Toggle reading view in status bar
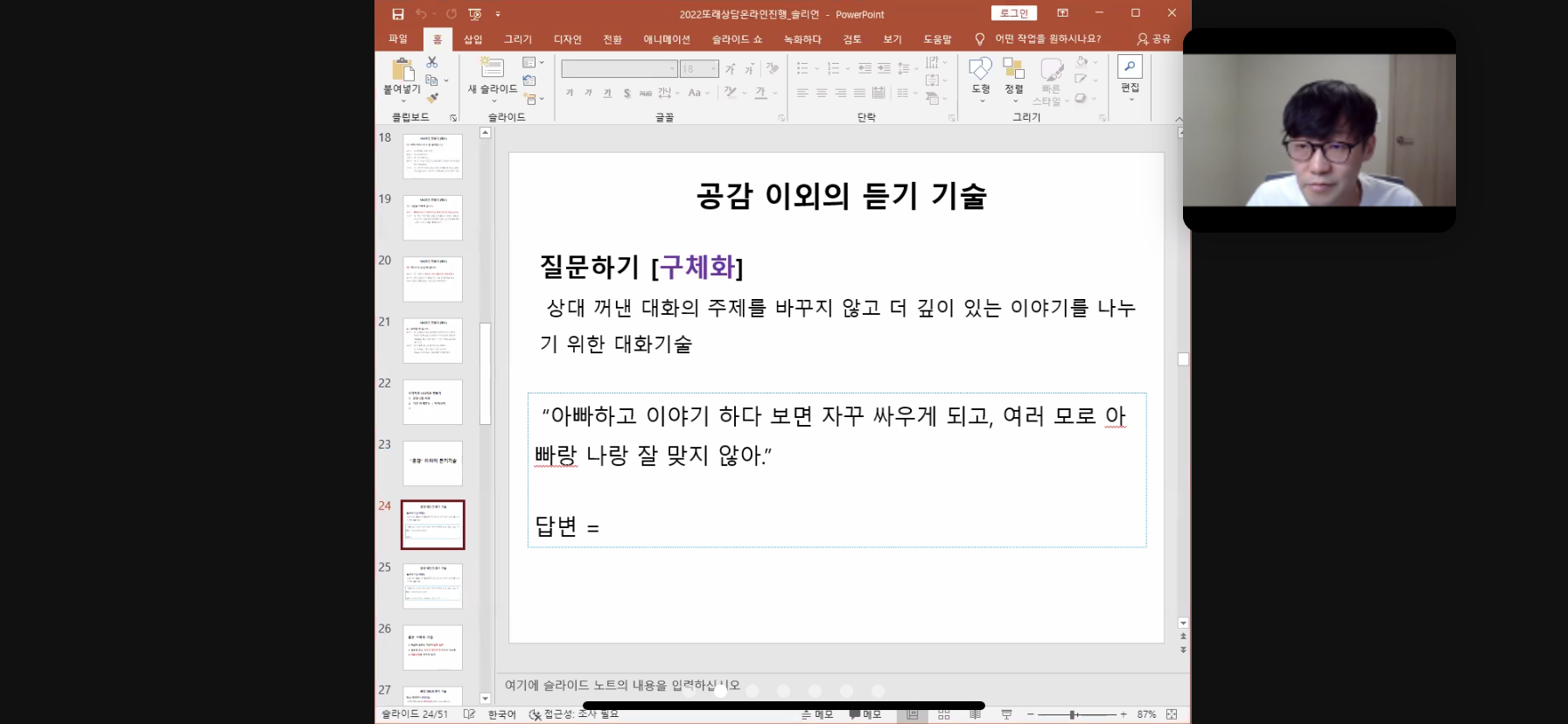 [975, 714]
